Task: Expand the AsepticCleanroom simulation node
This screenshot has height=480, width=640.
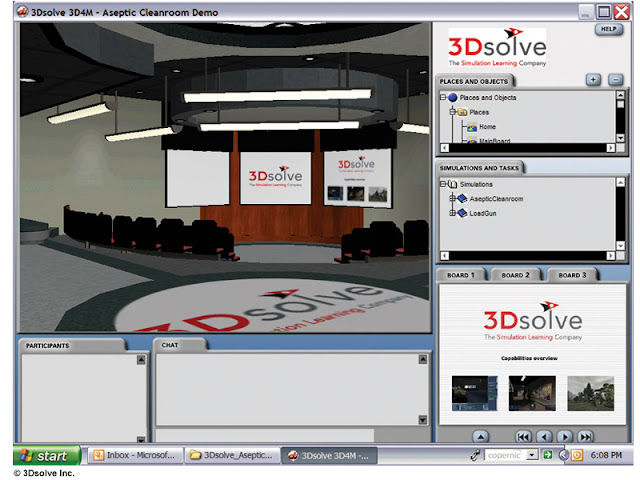Action: coord(452,199)
